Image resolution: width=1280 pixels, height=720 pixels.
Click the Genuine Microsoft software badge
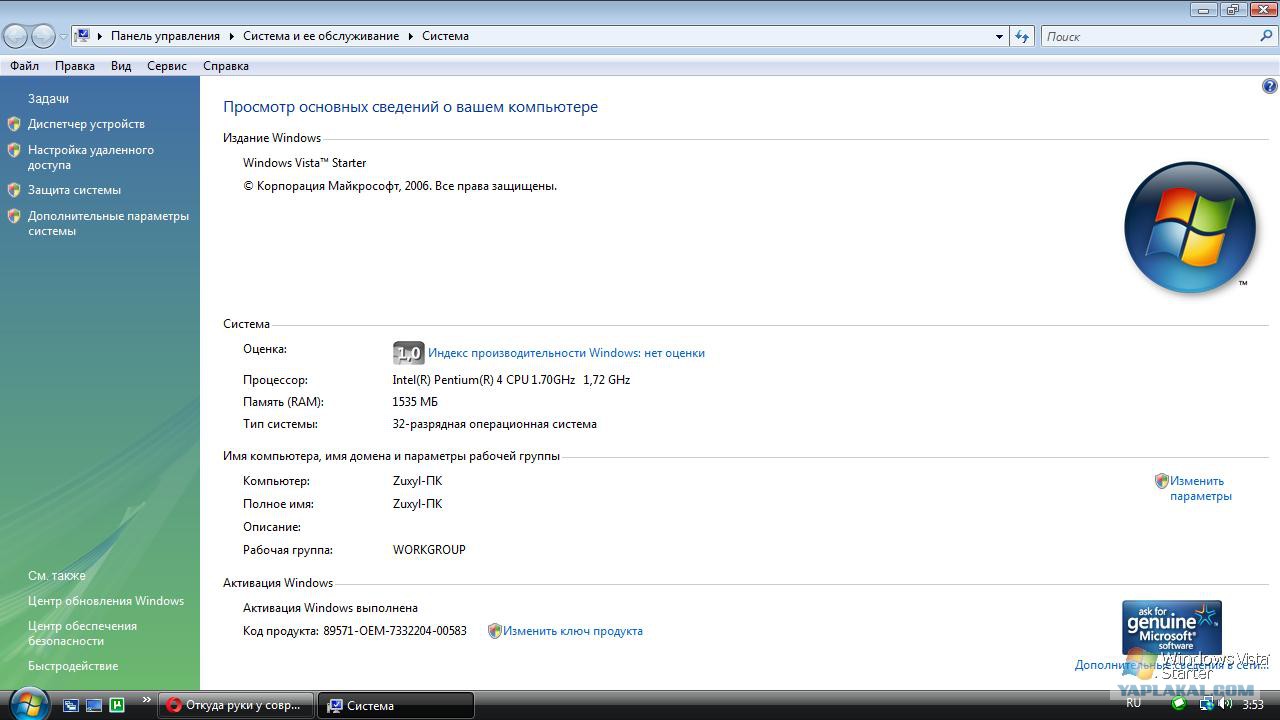(x=1172, y=627)
